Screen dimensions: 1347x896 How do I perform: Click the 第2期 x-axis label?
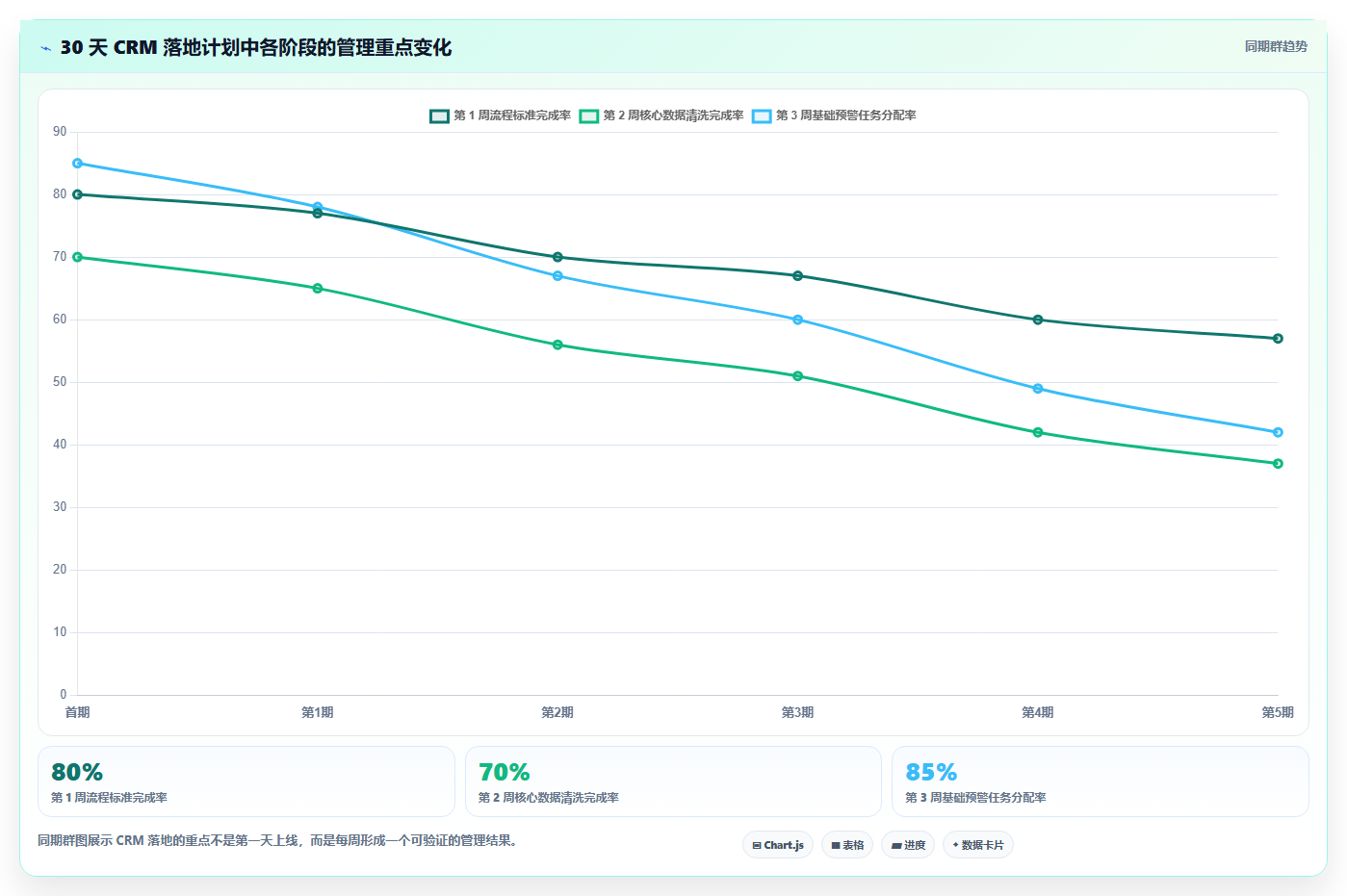(557, 712)
